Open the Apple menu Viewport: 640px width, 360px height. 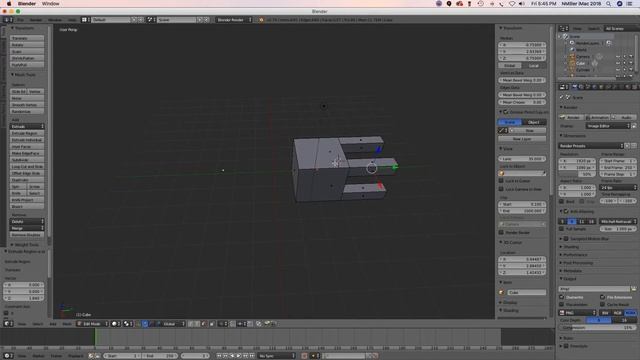[x=9, y=4]
